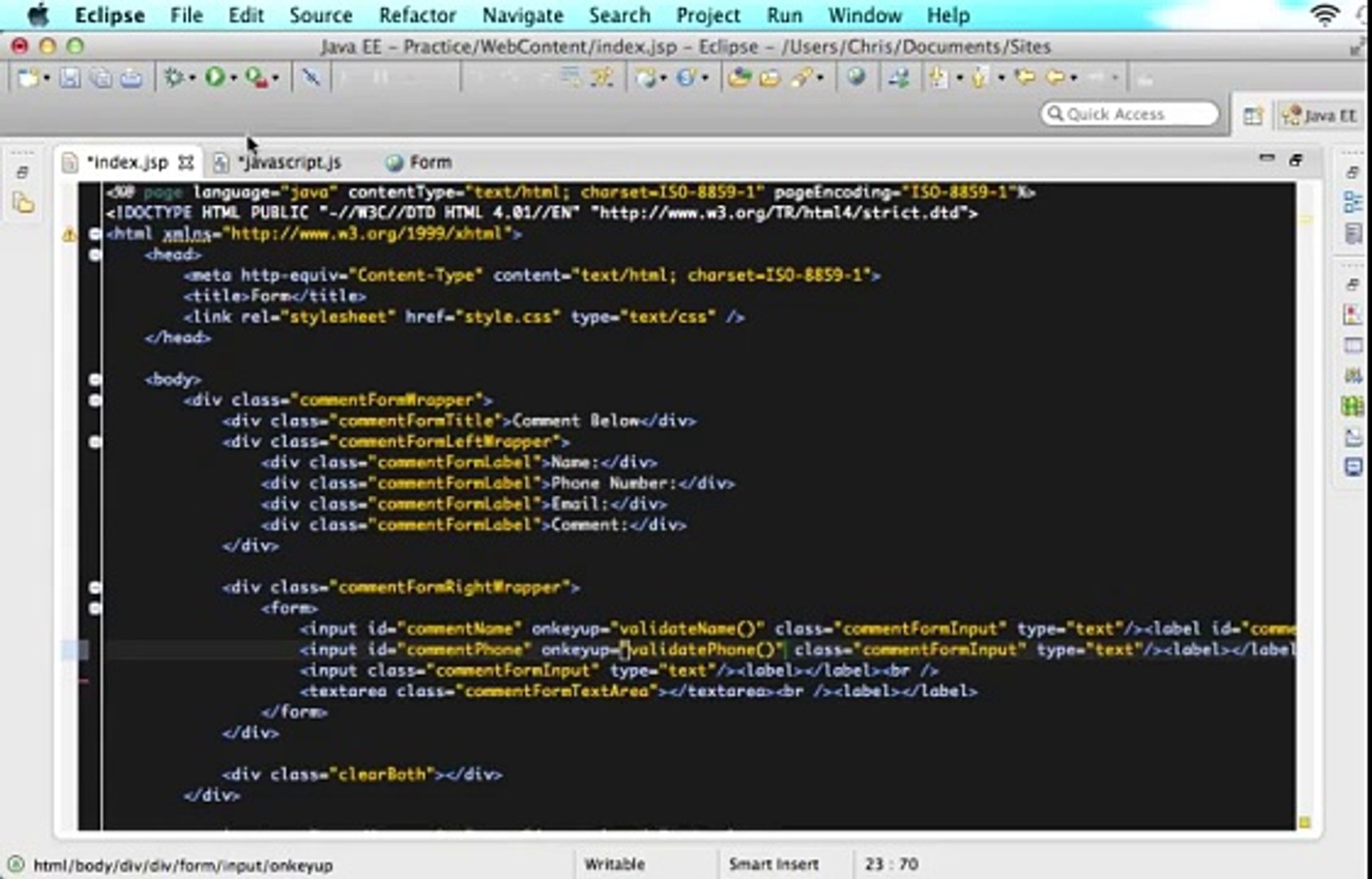Click the Back navigation arrow icon
The width and height of the screenshot is (1372, 879).
(1055, 77)
